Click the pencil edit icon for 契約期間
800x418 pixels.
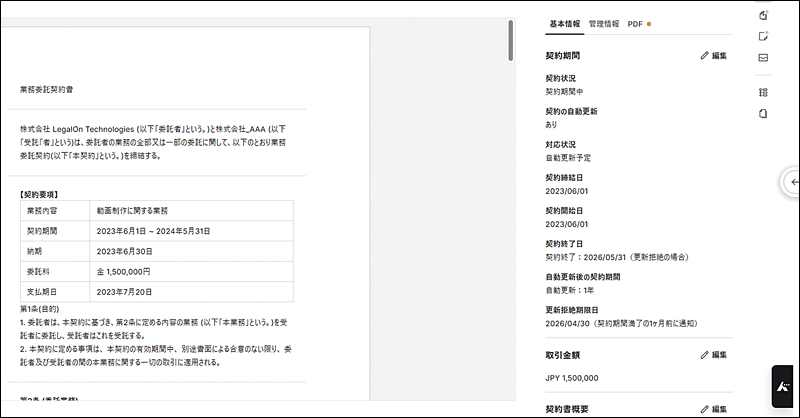click(713, 55)
